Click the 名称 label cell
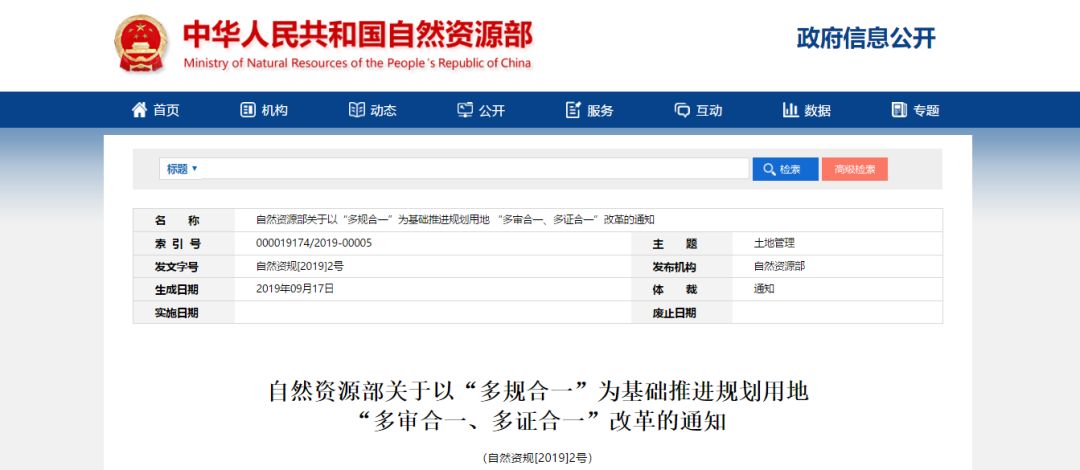The height and width of the screenshot is (470, 1080). click(184, 221)
